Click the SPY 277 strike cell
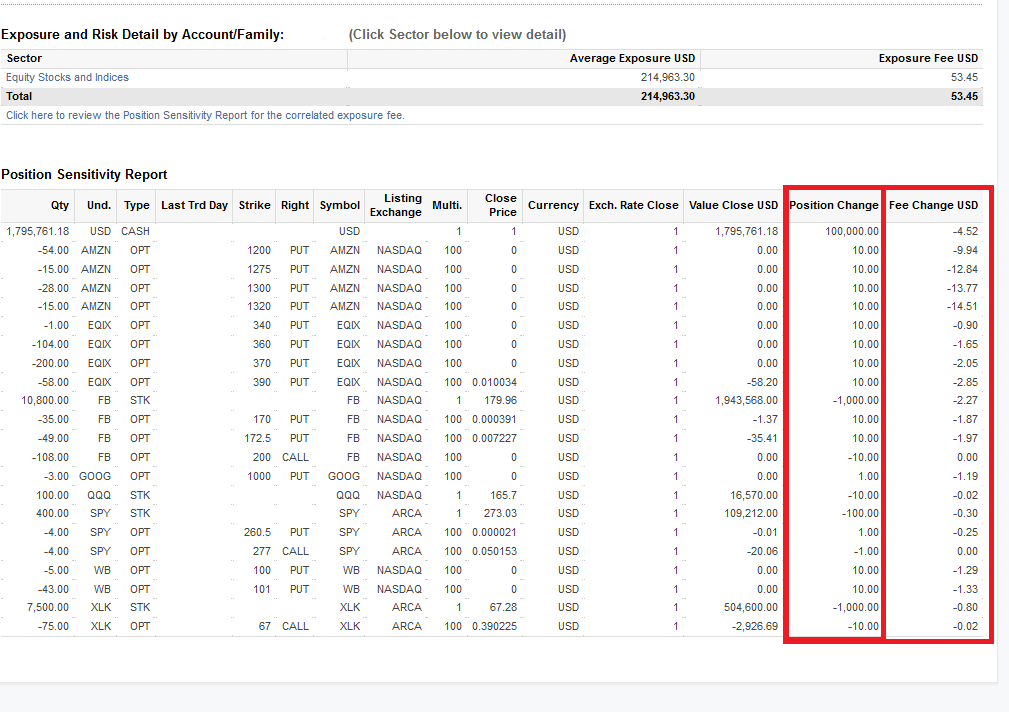Image resolution: width=1009 pixels, height=712 pixels. pos(262,551)
